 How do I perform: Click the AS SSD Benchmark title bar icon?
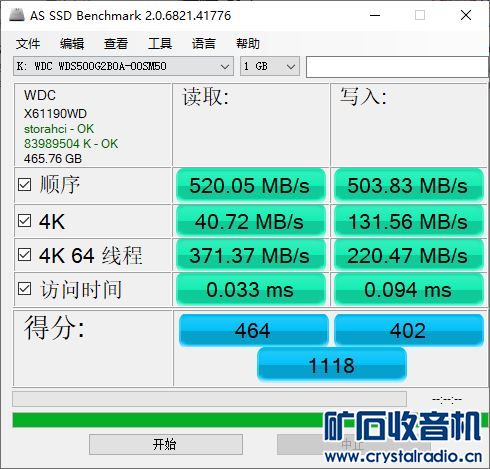[17, 15]
